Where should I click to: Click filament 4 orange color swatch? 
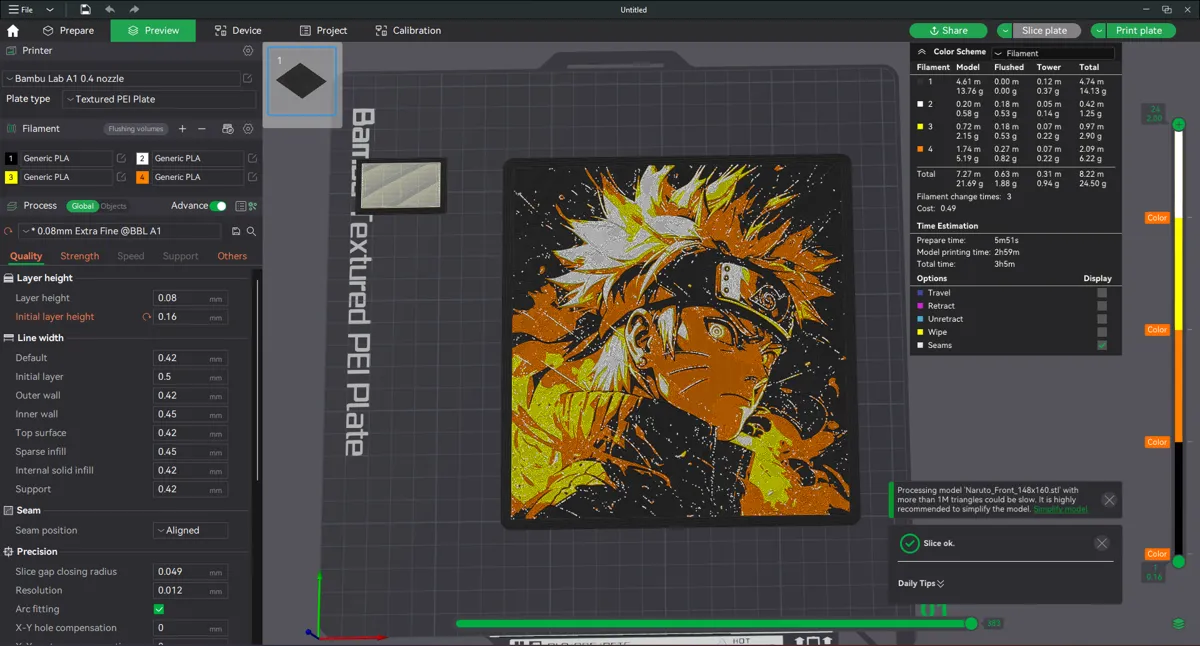[x=142, y=177]
